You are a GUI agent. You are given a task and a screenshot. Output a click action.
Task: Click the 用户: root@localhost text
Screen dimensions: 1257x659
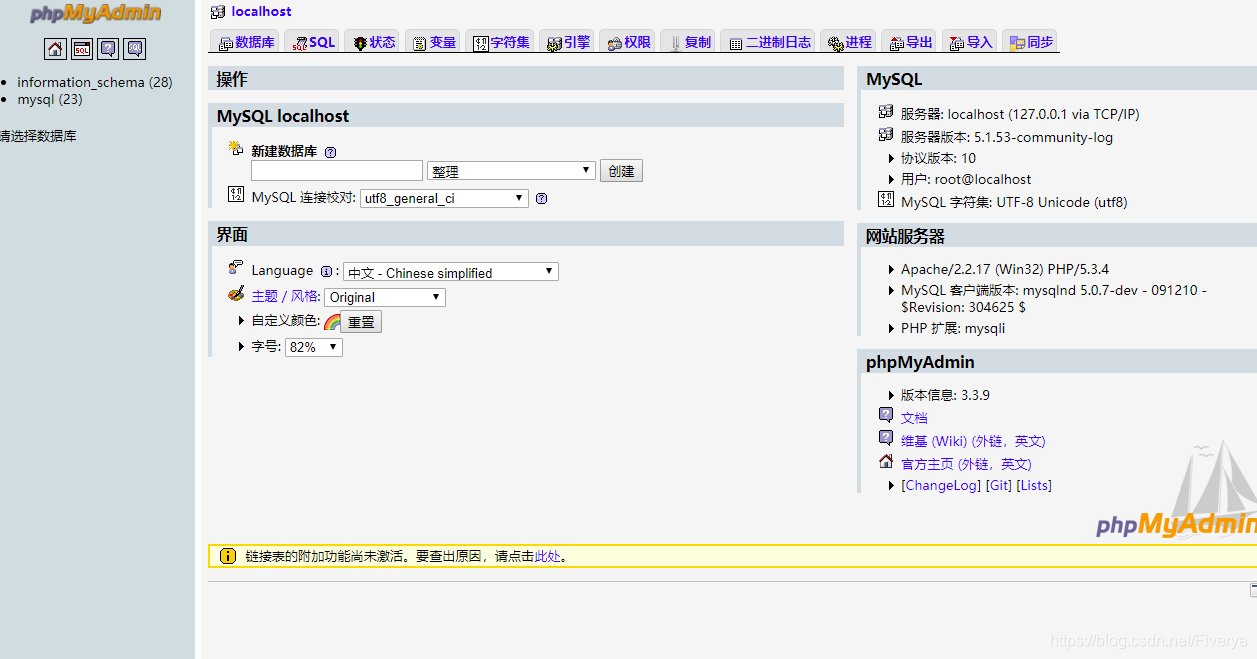click(x=966, y=179)
